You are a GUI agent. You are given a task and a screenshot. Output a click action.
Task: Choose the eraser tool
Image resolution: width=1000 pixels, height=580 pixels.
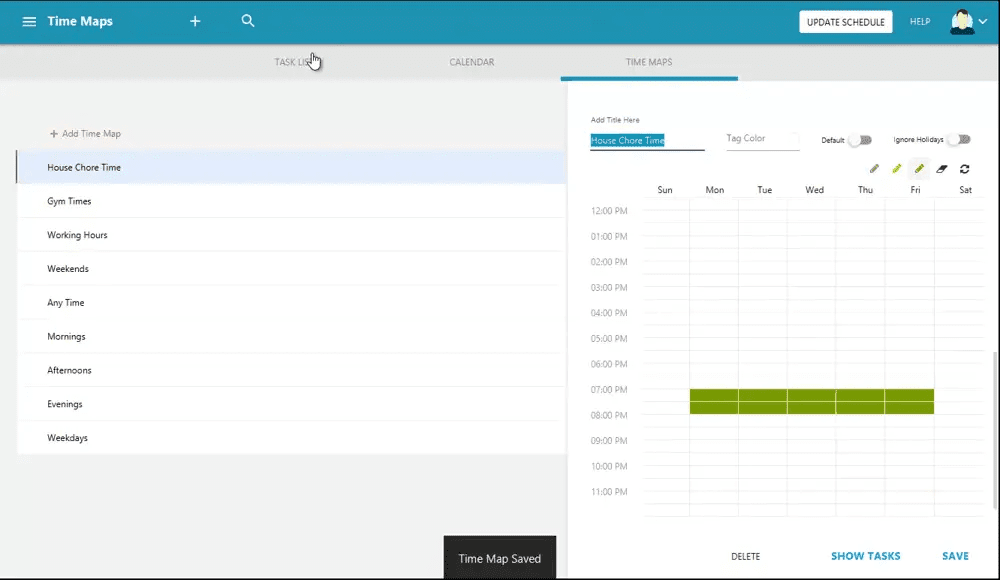941,169
